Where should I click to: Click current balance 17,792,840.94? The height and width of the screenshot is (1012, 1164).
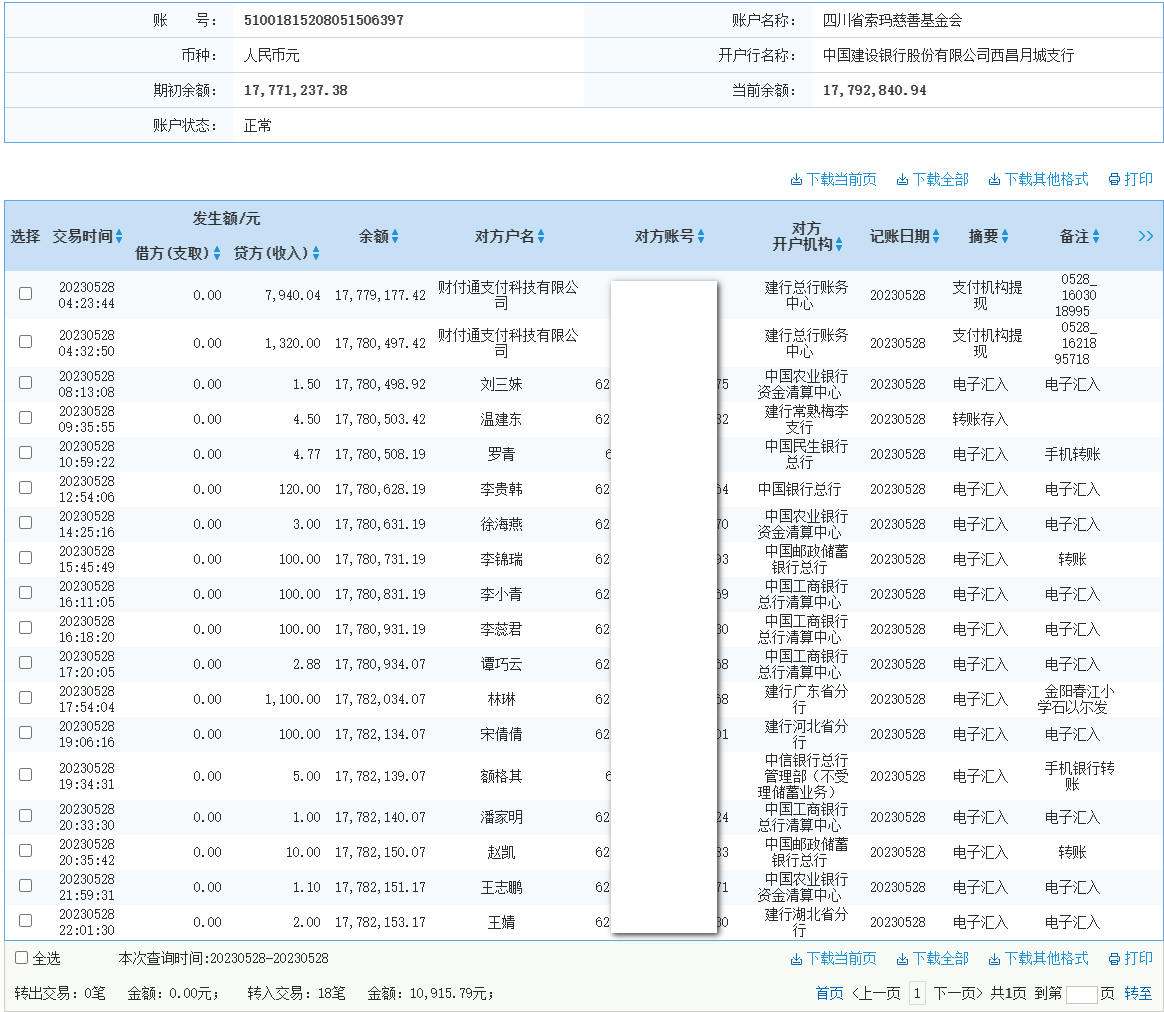[x=874, y=91]
